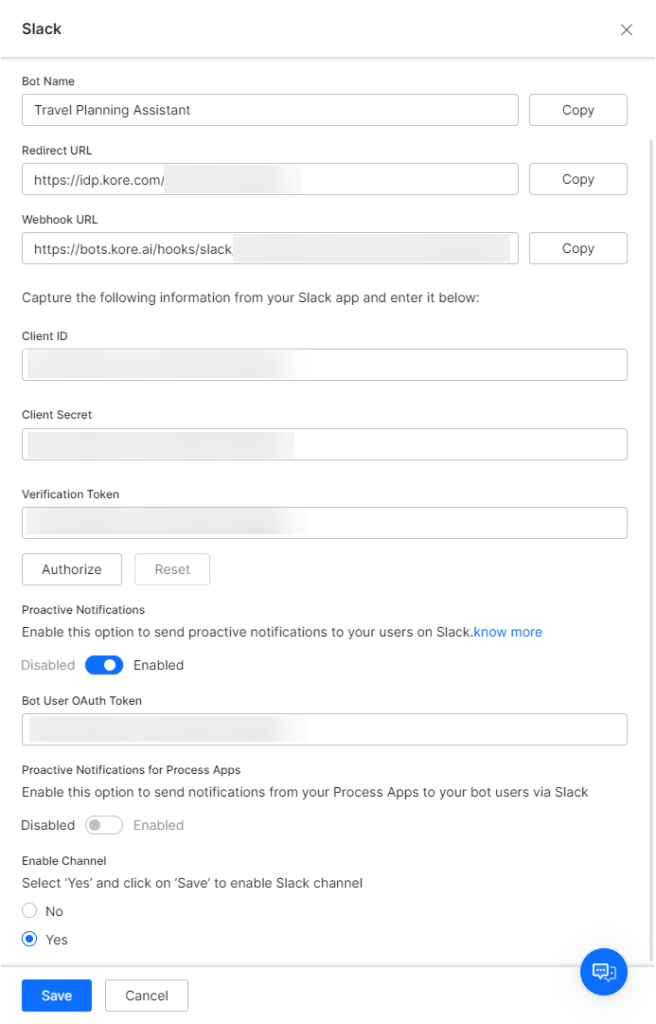The image size is (656, 1024).
Task: Click the Client Secret field
Action: pos(324,443)
